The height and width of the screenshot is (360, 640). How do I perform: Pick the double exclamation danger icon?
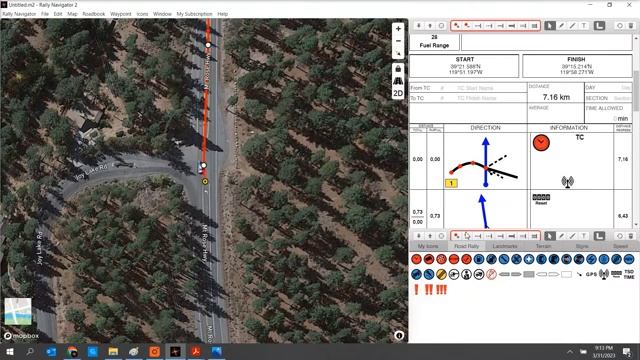tap(429, 289)
